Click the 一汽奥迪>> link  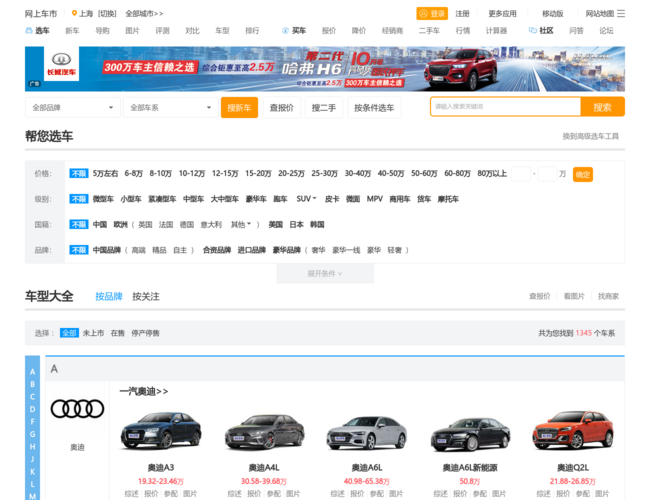coord(144,391)
